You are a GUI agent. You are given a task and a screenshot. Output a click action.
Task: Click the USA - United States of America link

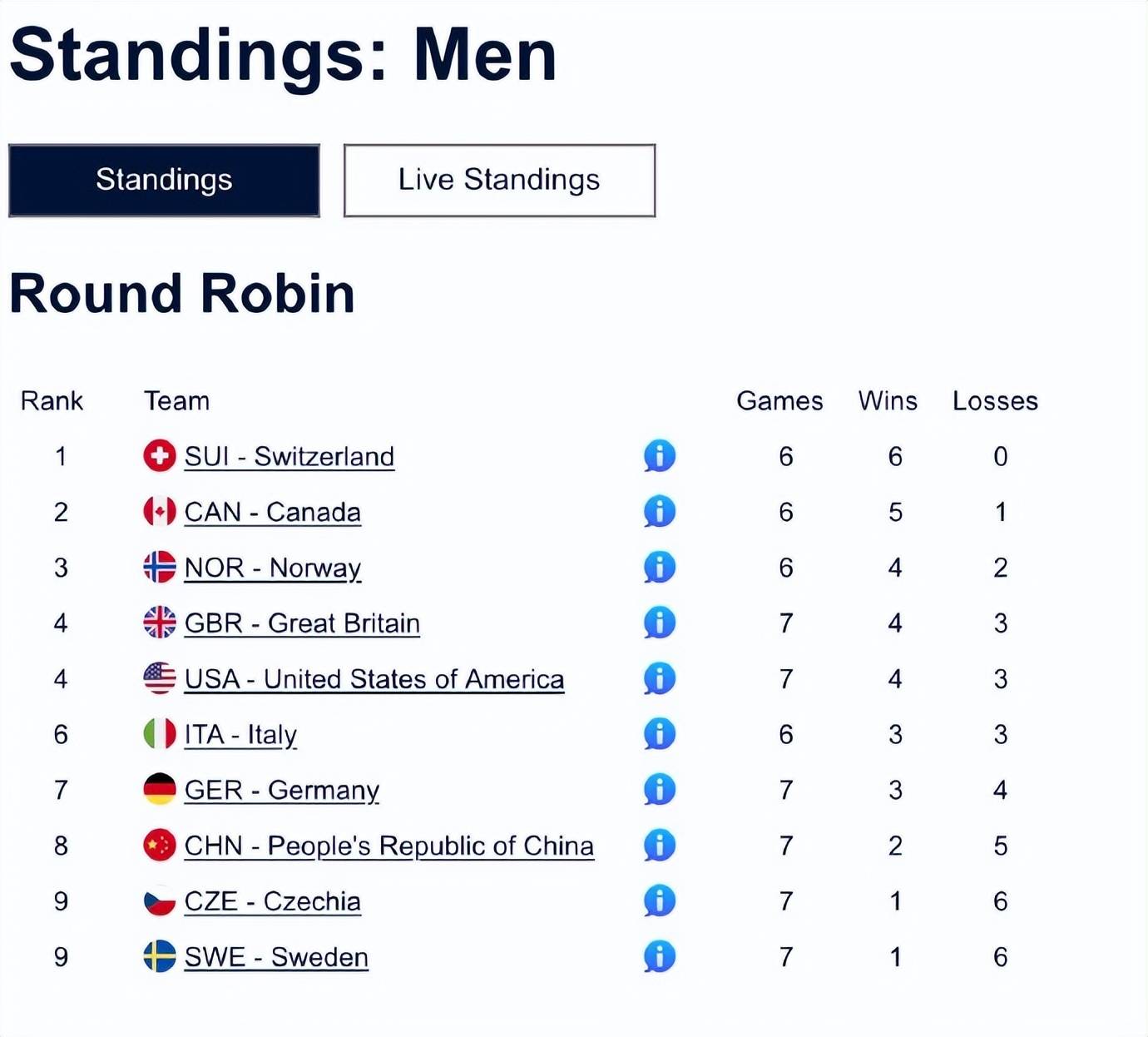[374, 679]
